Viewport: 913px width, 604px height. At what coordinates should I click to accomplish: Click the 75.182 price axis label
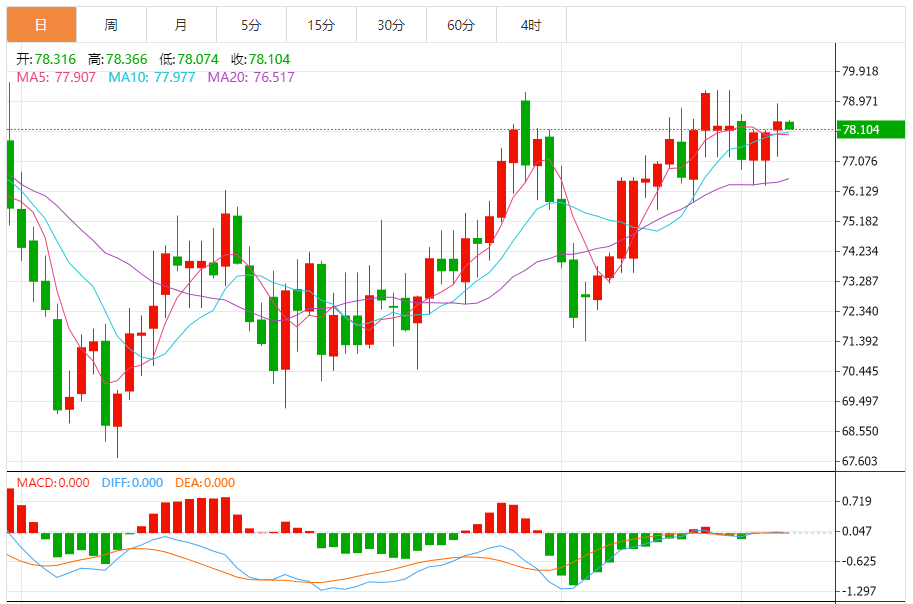(860, 221)
